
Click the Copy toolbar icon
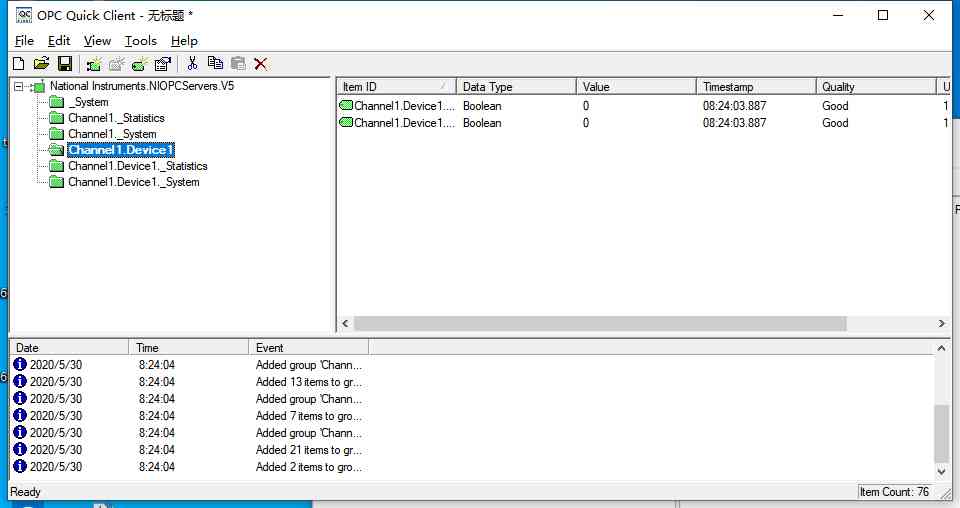click(x=215, y=63)
